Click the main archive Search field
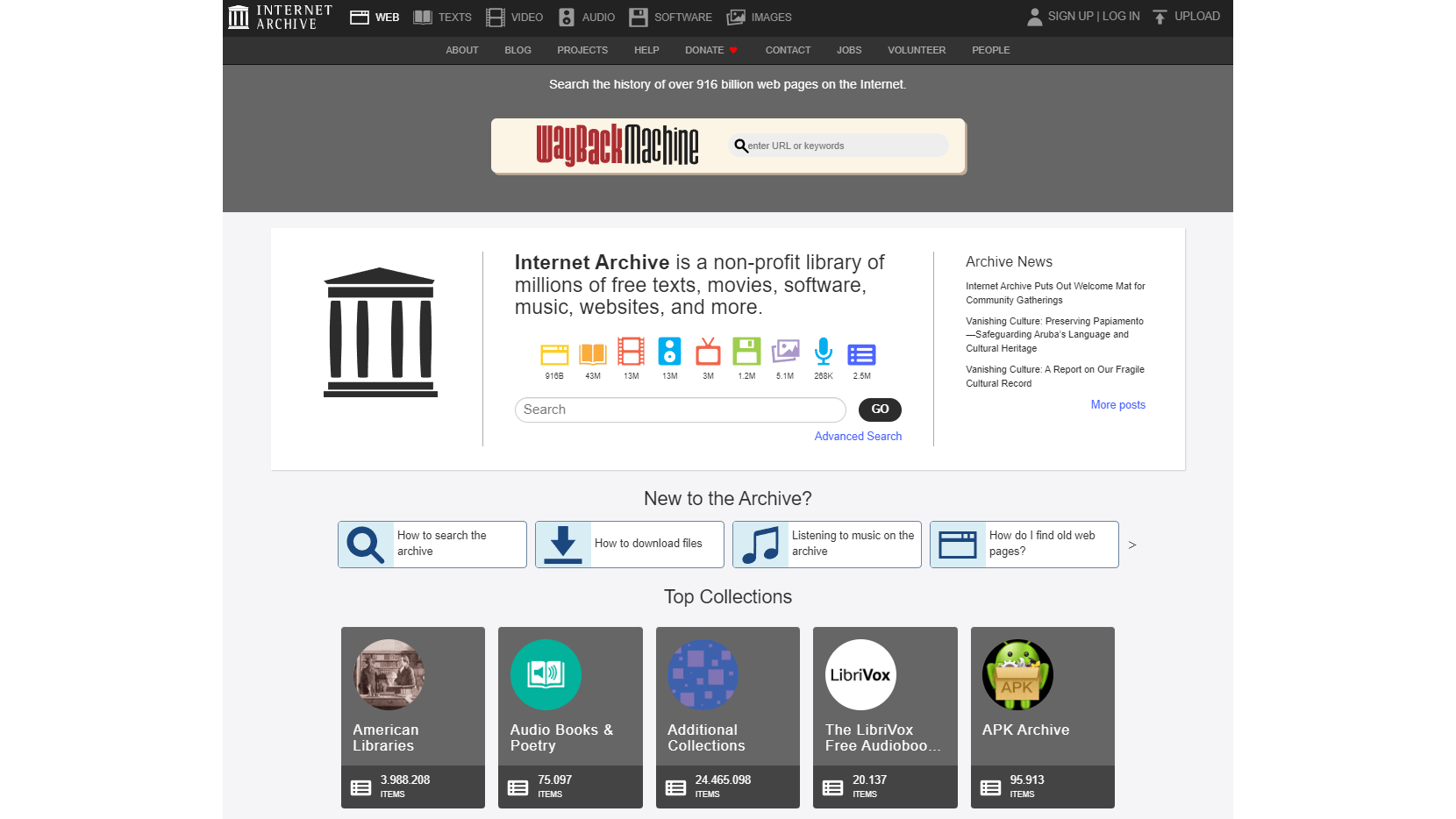The width and height of the screenshot is (1456, 819). (681, 409)
